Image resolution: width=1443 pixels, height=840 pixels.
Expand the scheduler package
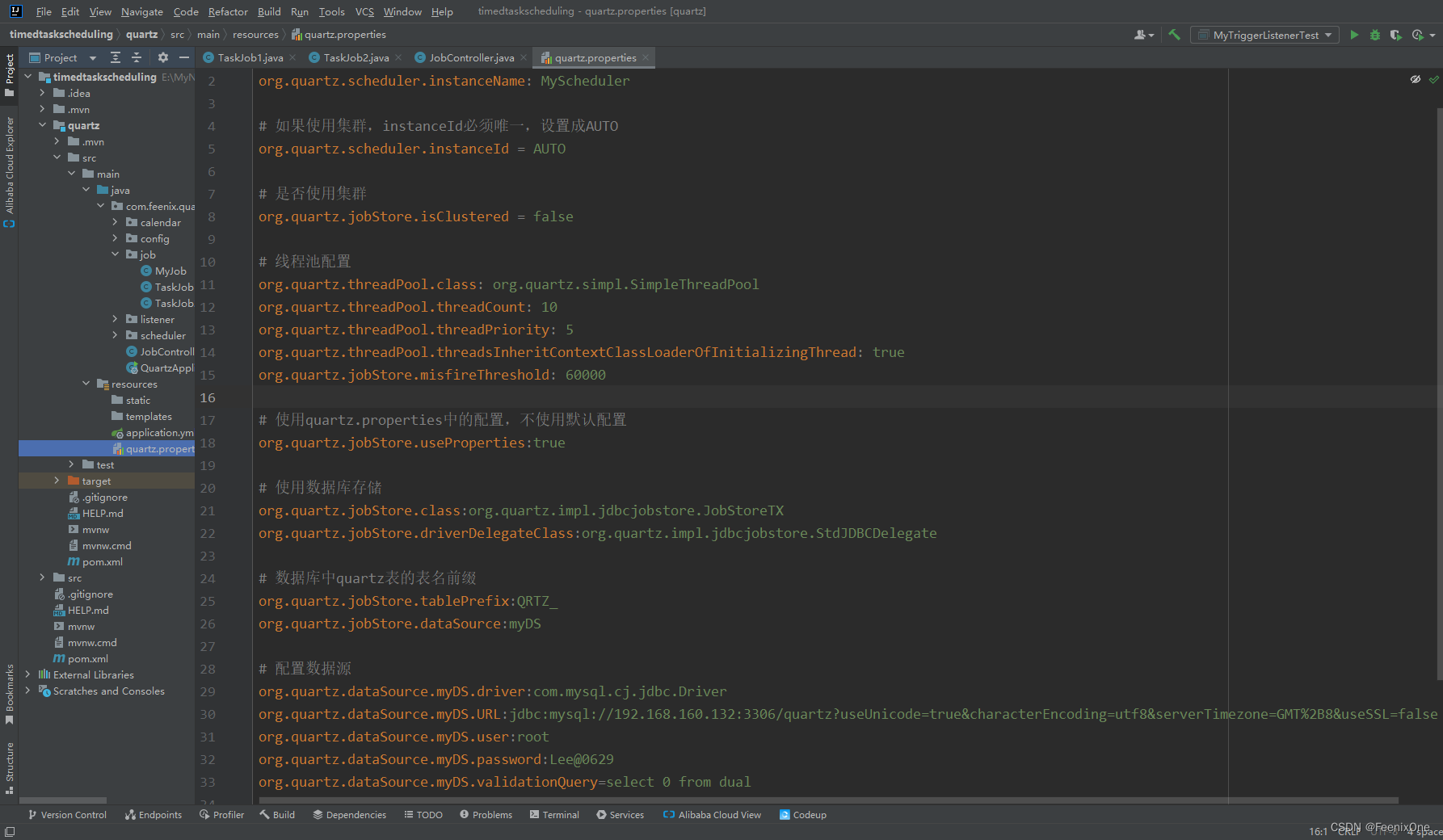point(116,335)
